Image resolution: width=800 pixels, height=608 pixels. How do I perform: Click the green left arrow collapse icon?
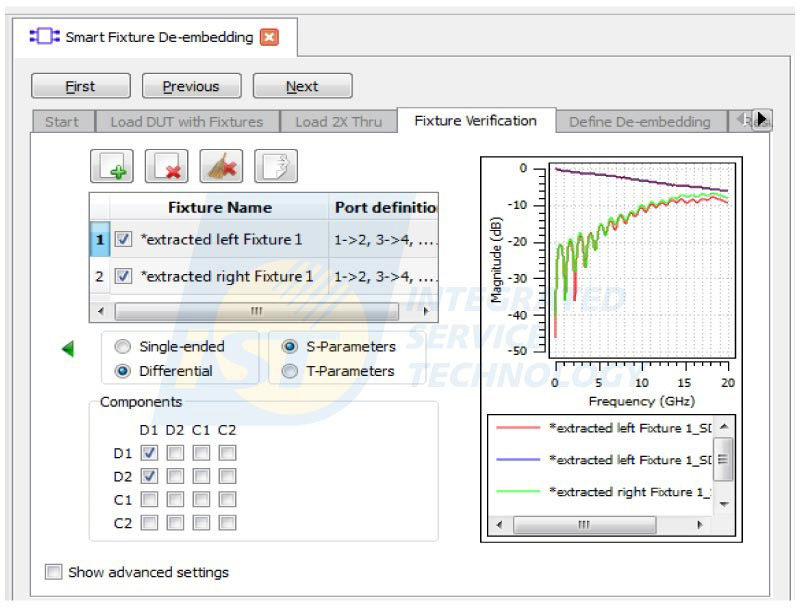[x=68, y=349]
